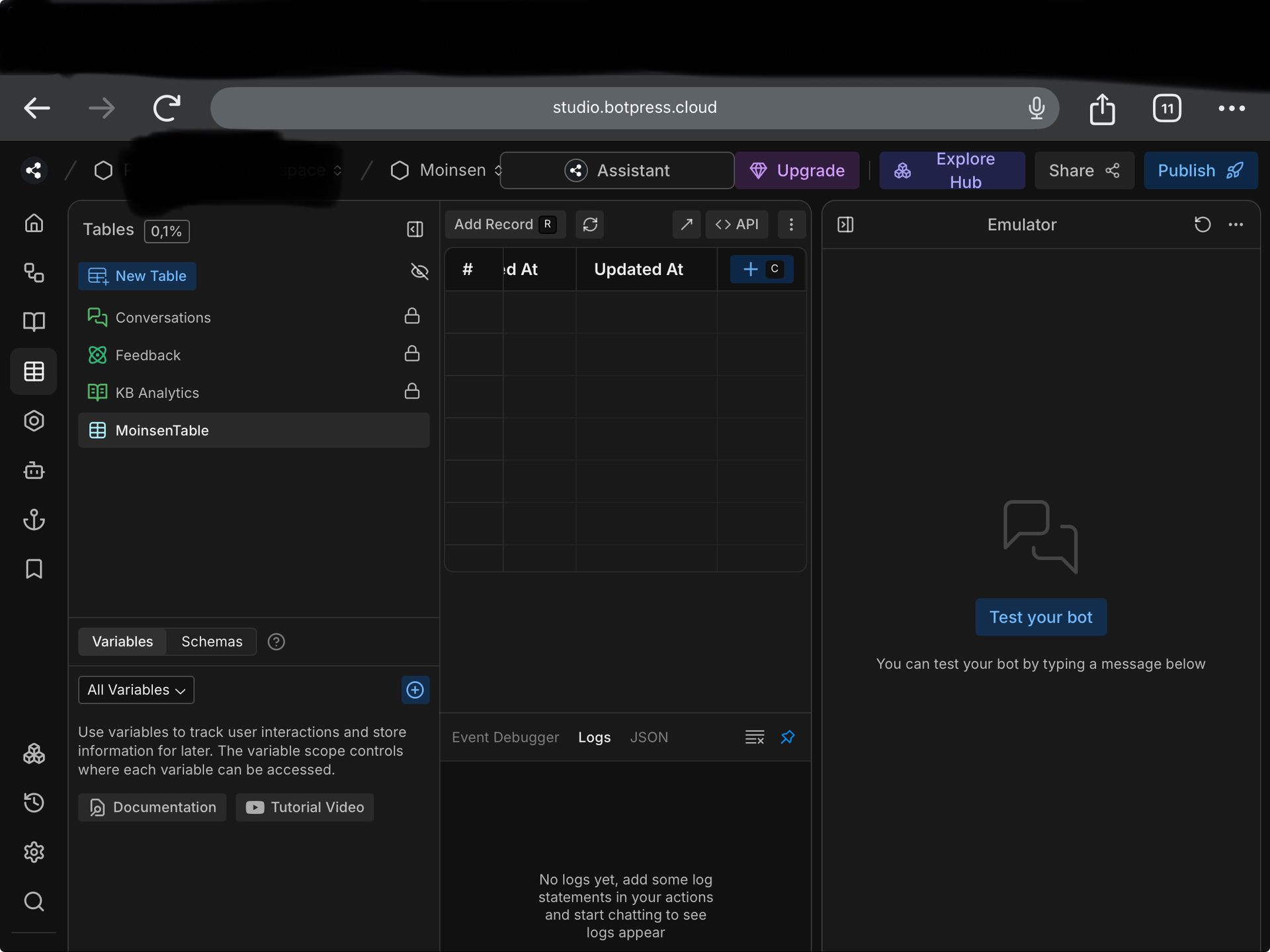Open the Emulator three-dot menu
1270x952 pixels.
point(1236,225)
